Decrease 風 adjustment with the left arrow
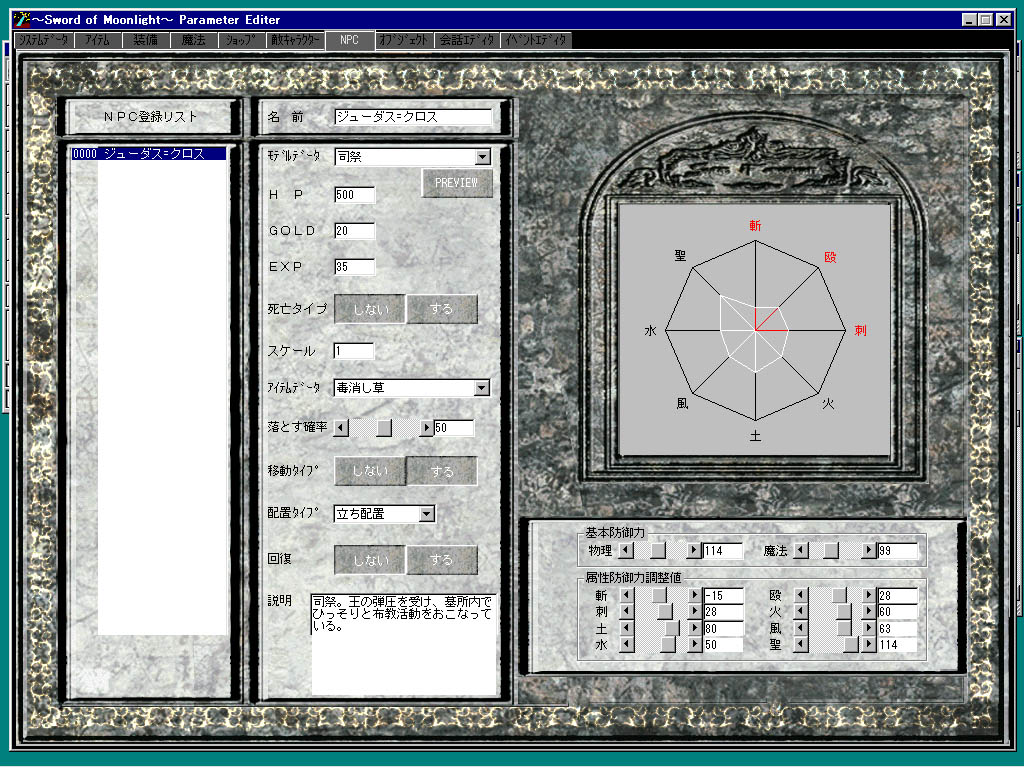Viewport: 1024px width, 768px height. (801, 628)
